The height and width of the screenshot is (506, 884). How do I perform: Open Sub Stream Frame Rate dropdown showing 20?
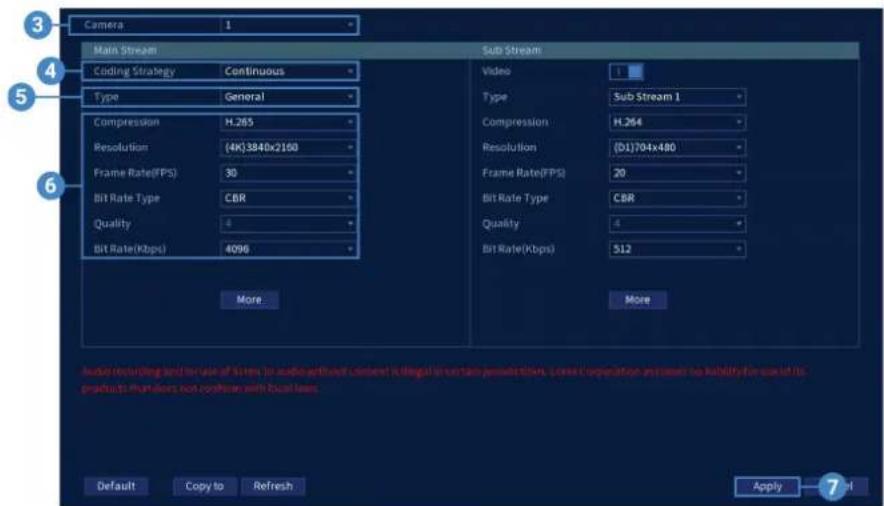[677, 173]
